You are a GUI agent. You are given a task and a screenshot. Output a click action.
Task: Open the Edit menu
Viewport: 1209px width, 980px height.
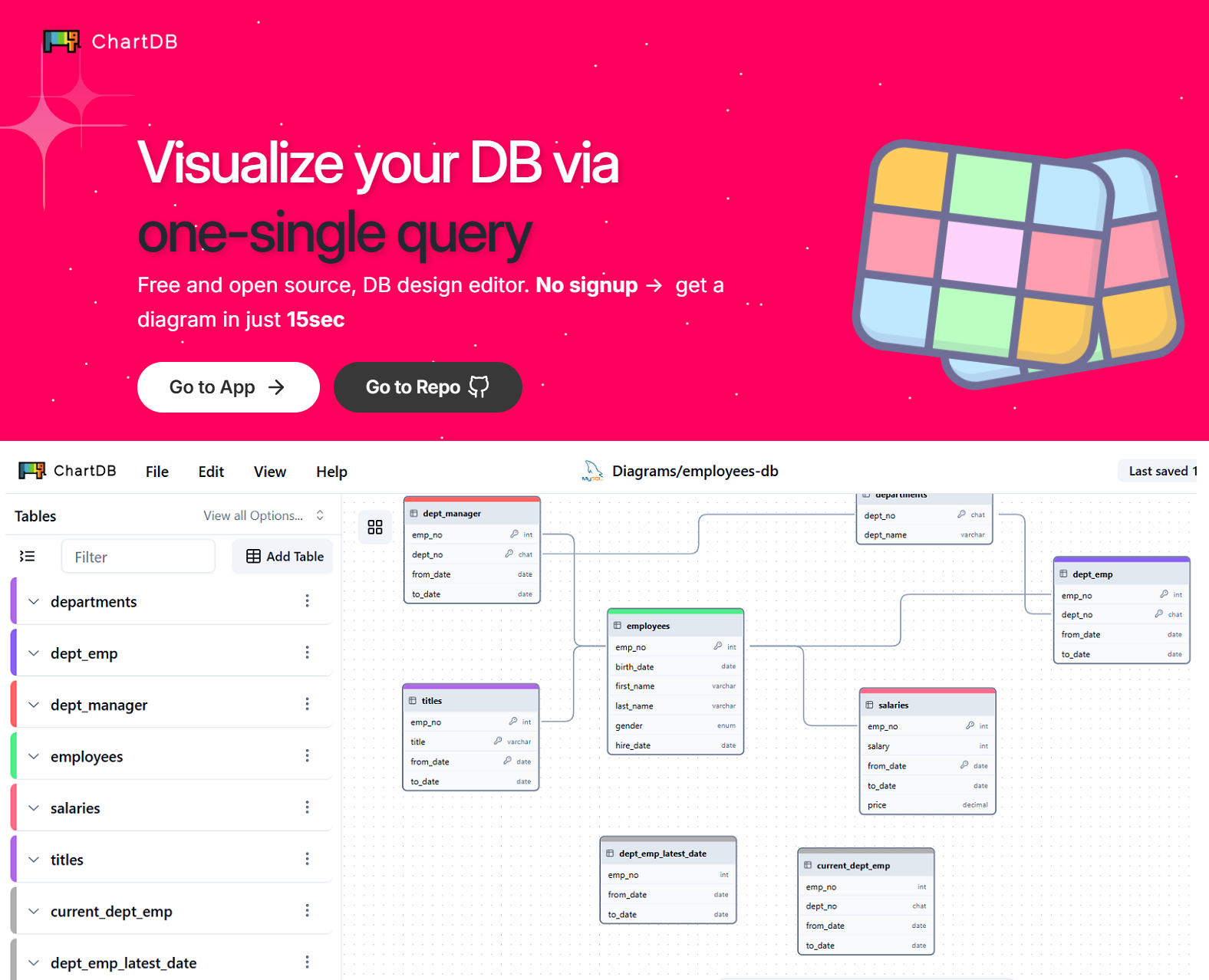pos(211,472)
